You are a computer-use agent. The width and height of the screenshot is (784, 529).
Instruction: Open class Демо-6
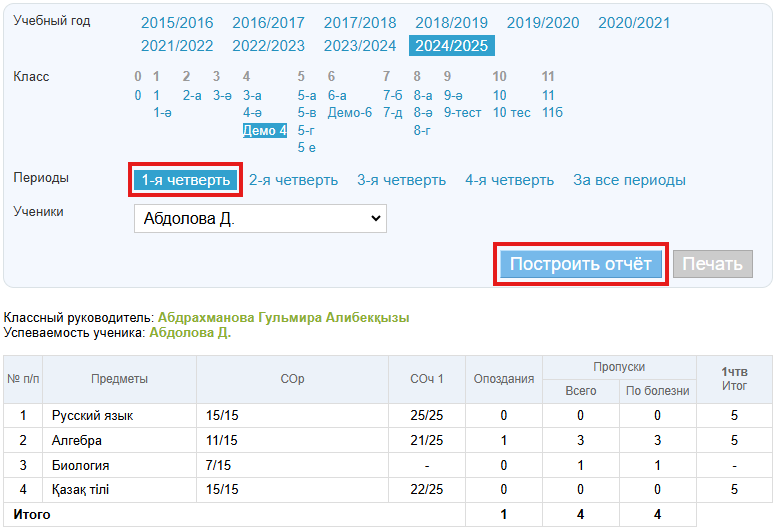349,112
